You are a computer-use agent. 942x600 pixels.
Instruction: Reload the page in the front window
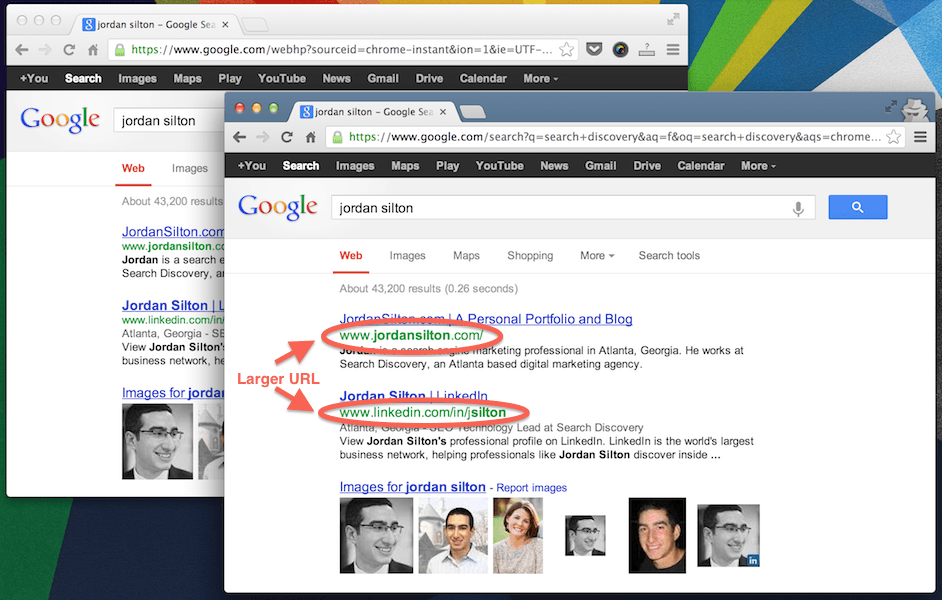287,137
